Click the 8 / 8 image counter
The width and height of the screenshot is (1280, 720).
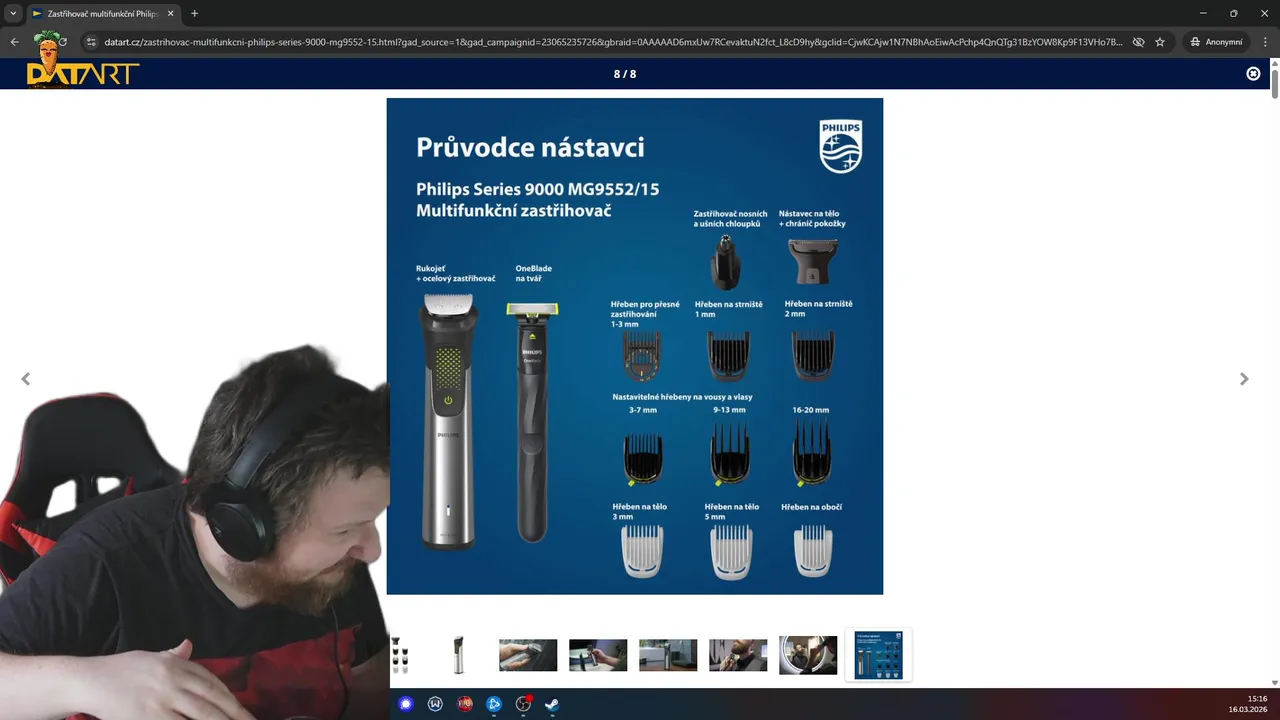tap(625, 74)
